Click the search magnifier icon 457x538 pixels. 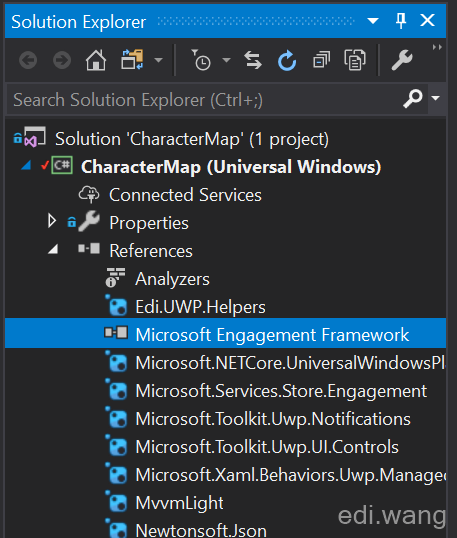point(412,98)
